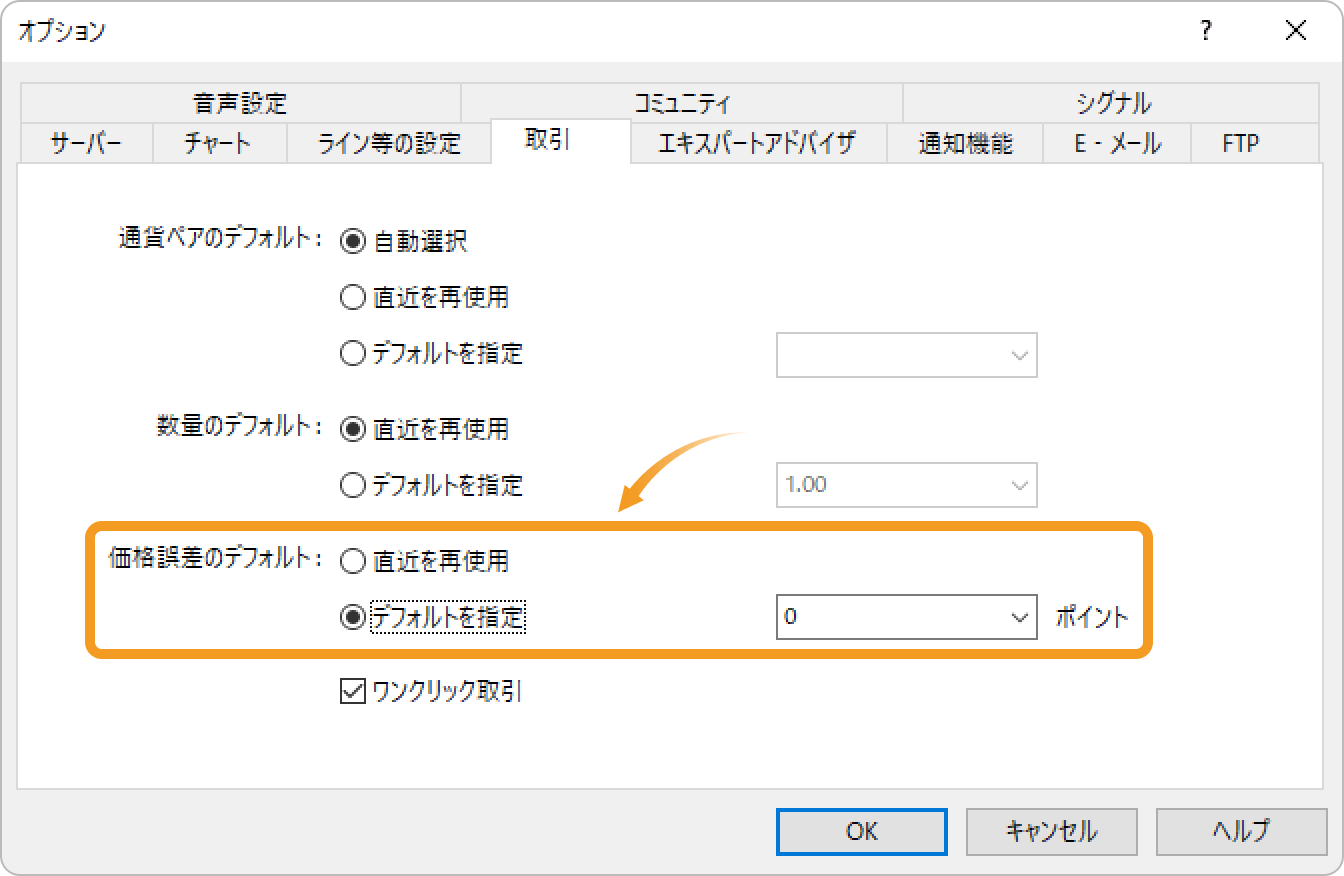The height and width of the screenshot is (876, 1344).
Task: Choose 直近を再使用 under 通貨ペアのデフォルト
Action: (424, 297)
